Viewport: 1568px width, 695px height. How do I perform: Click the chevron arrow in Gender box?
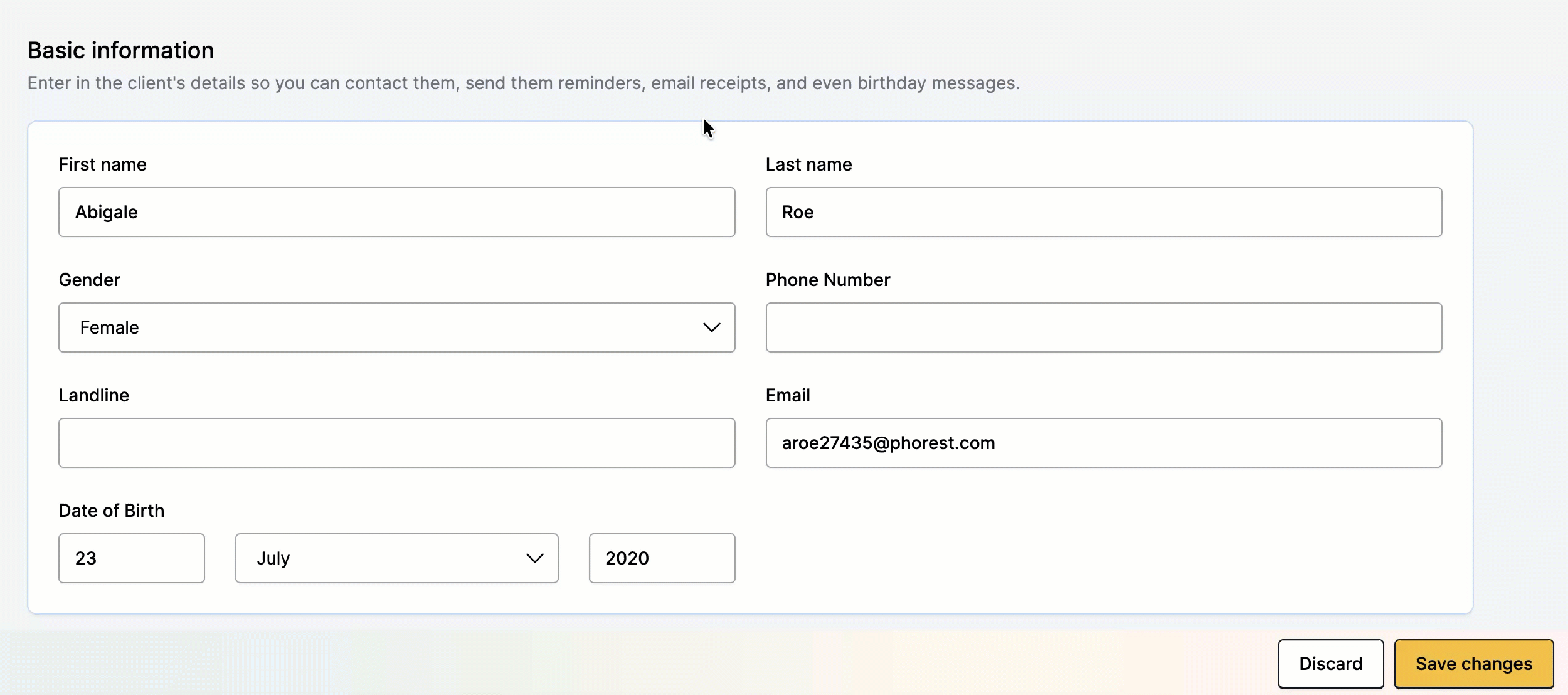click(711, 327)
